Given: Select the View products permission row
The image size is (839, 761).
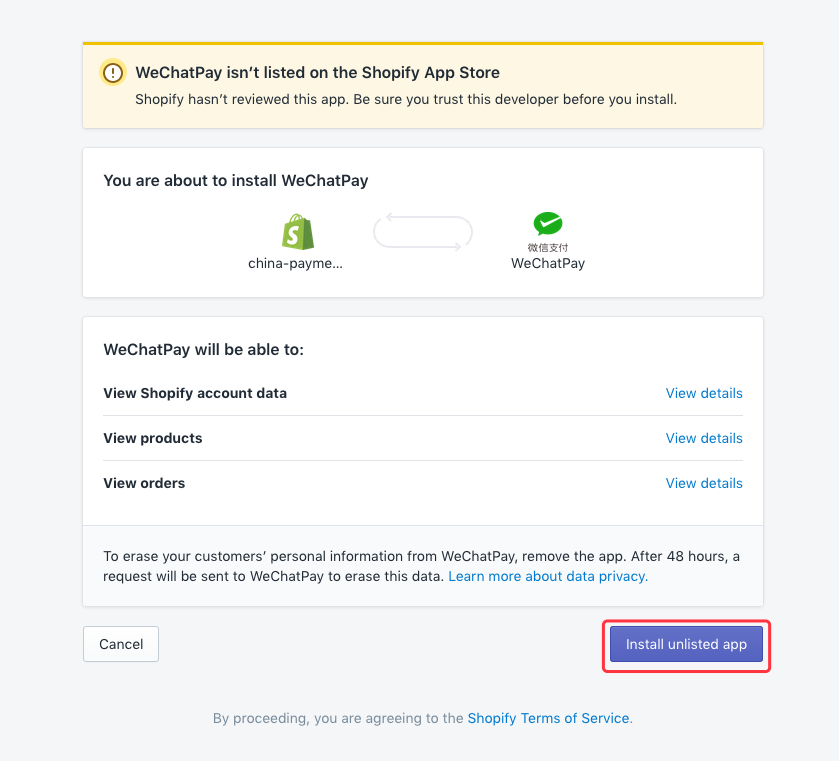Looking at the screenshot, I should coord(153,438).
